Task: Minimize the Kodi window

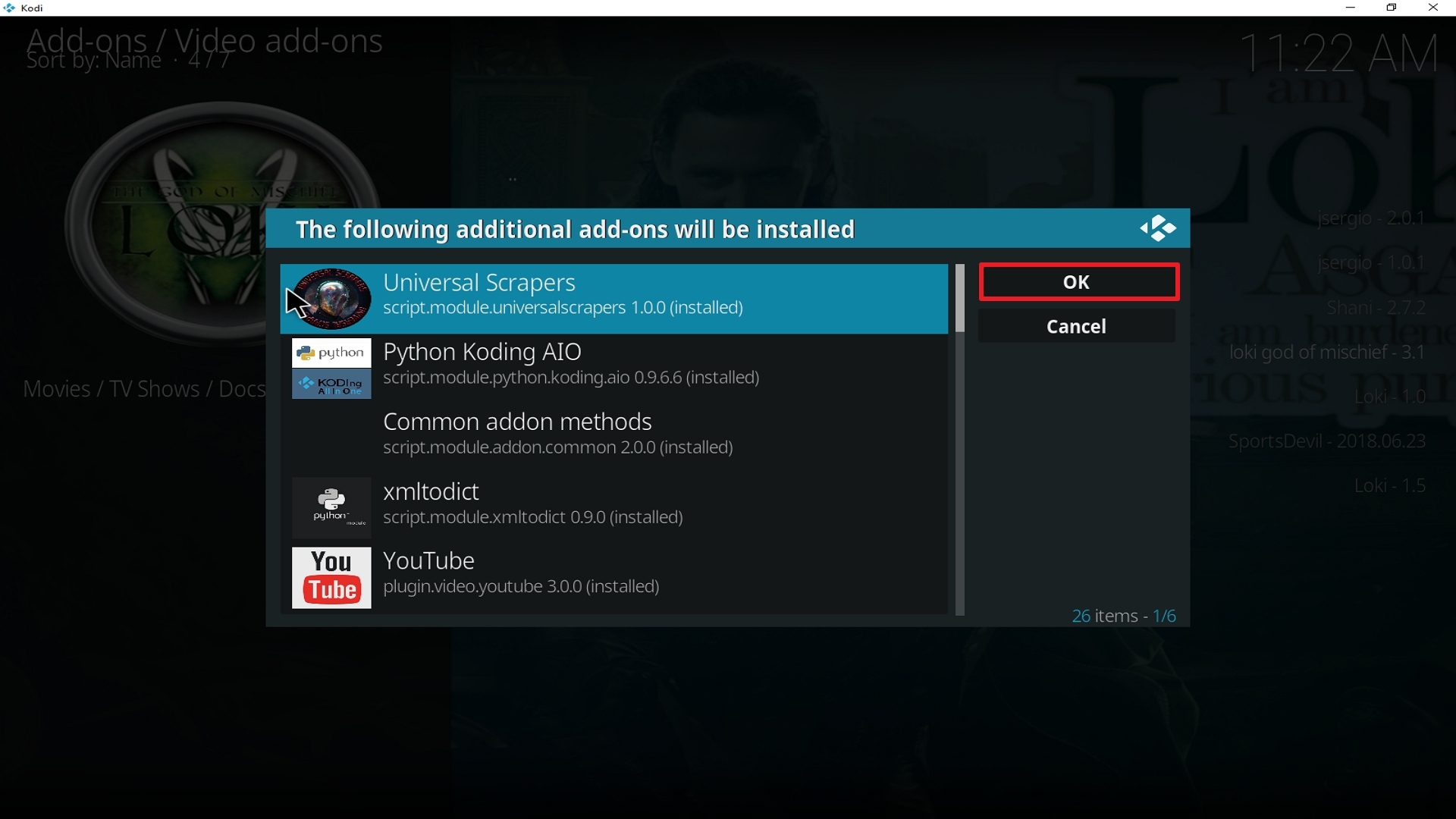Action: tap(1351, 8)
